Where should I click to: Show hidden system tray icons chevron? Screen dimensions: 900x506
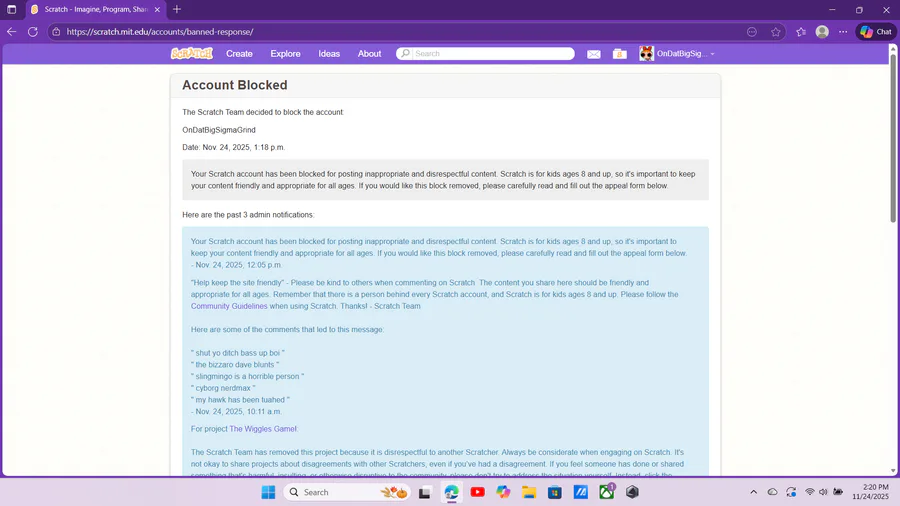[754, 492]
